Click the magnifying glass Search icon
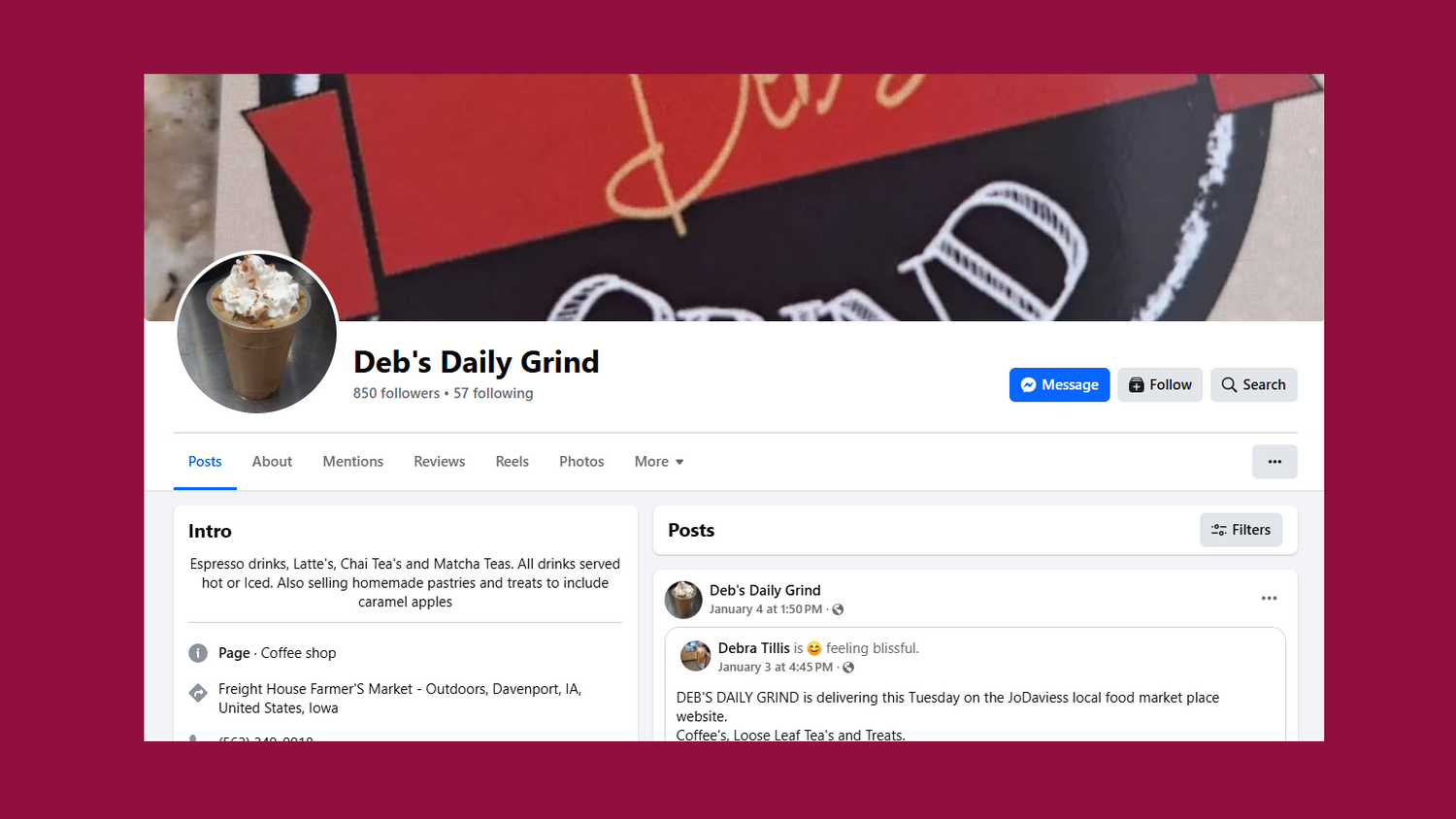The width and height of the screenshot is (1456, 819). (1229, 385)
